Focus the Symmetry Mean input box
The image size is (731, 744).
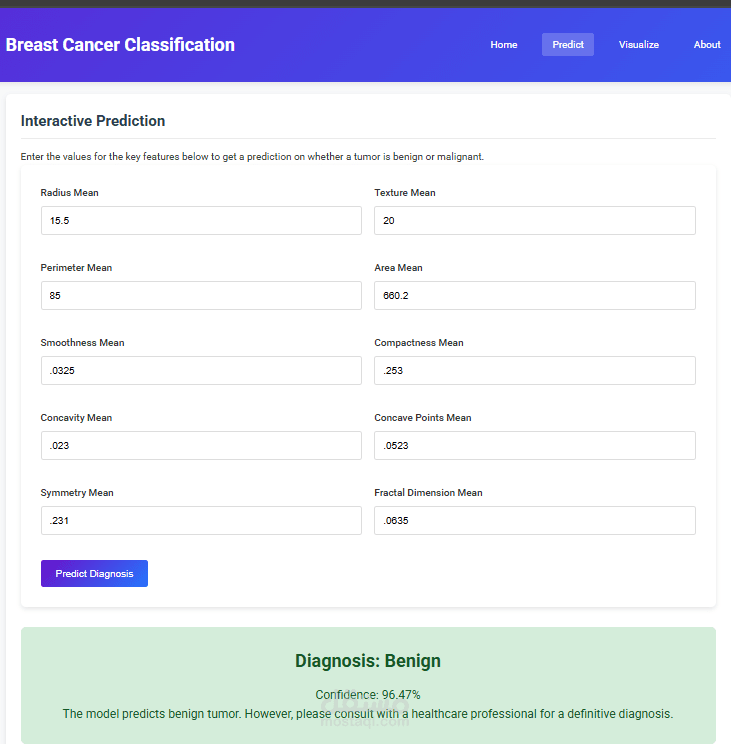coord(201,521)
